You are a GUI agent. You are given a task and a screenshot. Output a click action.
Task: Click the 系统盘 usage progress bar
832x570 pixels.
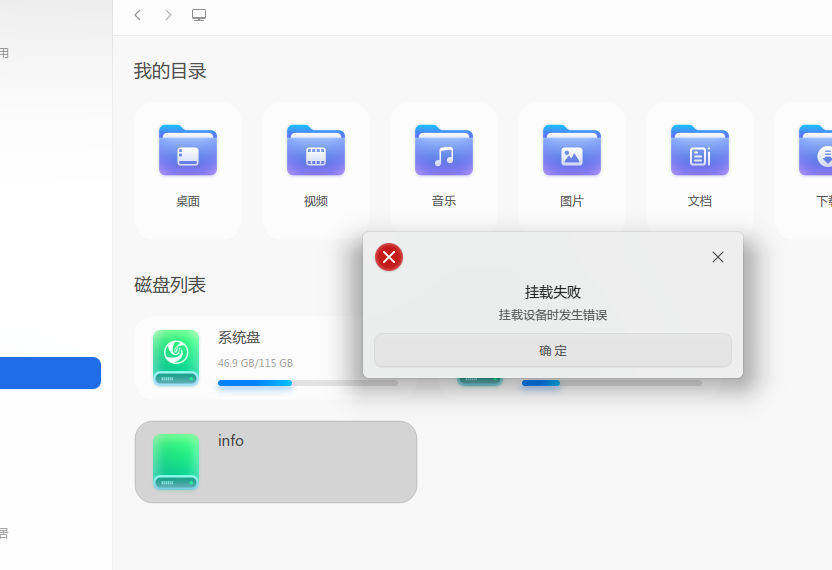click(x=308, y=383)
